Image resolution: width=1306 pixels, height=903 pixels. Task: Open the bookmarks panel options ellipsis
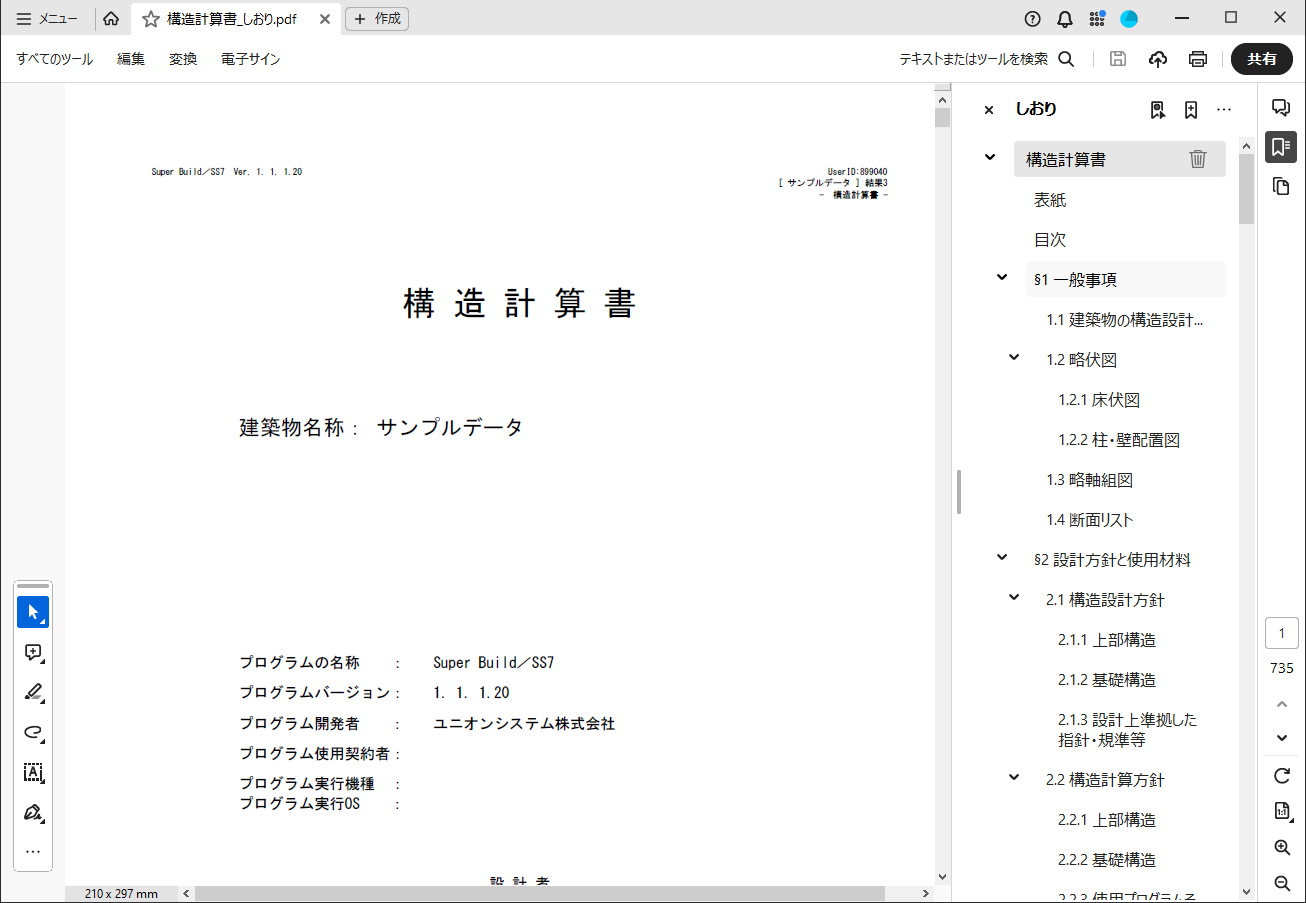pos(1224,110)
